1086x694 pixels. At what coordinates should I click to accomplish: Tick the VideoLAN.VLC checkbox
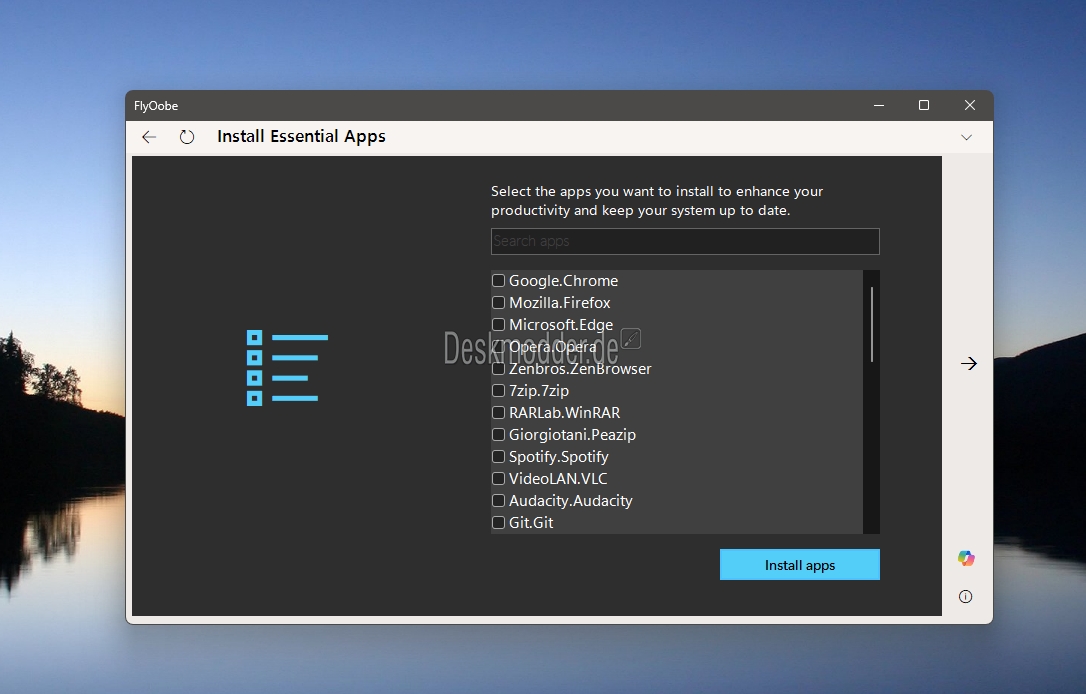pos(498,479)
